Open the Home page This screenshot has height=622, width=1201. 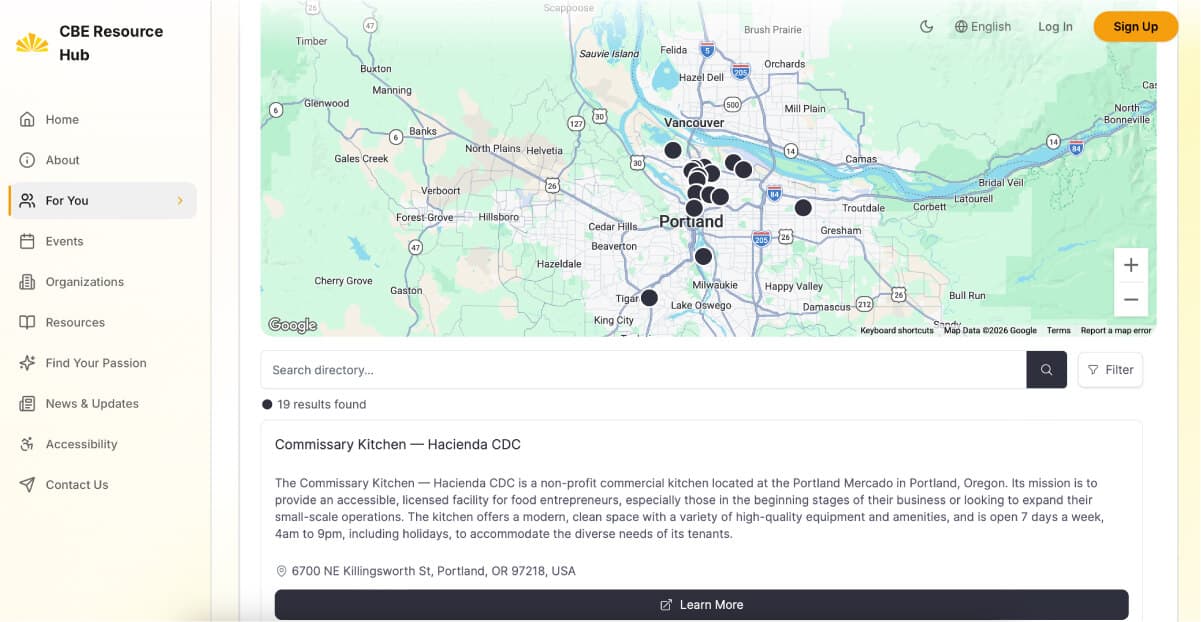point(62,119)
